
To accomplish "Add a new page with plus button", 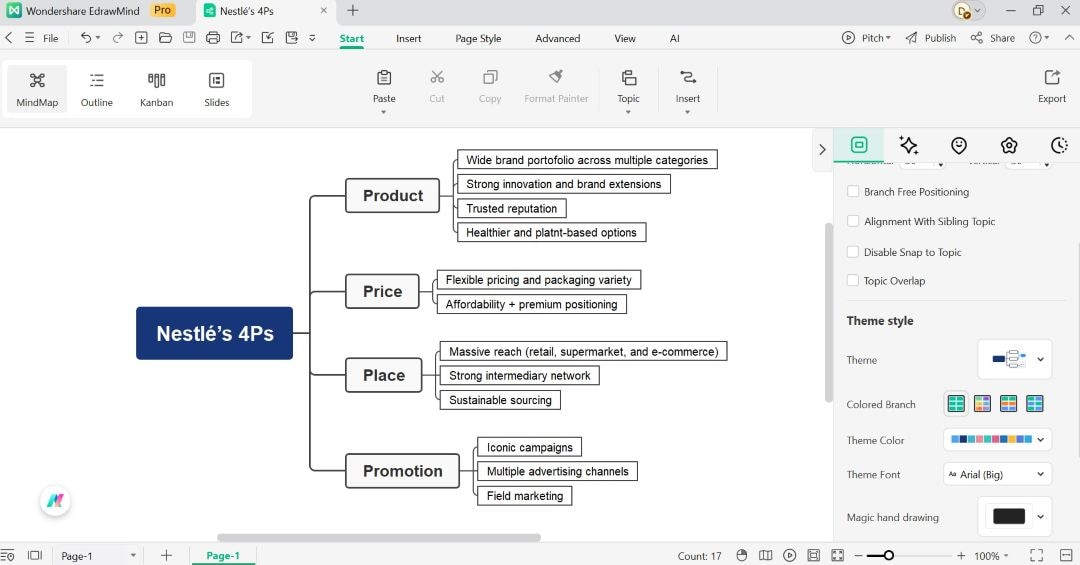I will [166, 555].
